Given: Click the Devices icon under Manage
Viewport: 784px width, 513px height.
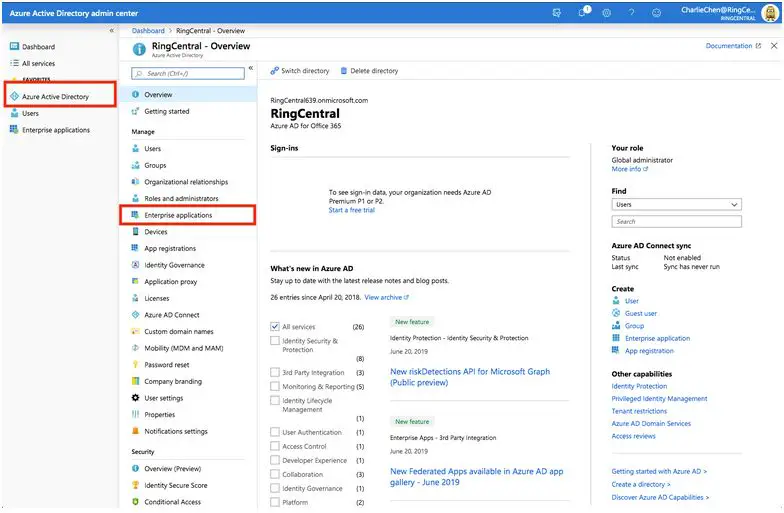Looking at the screenshot, I should click(x=135, y=232).
